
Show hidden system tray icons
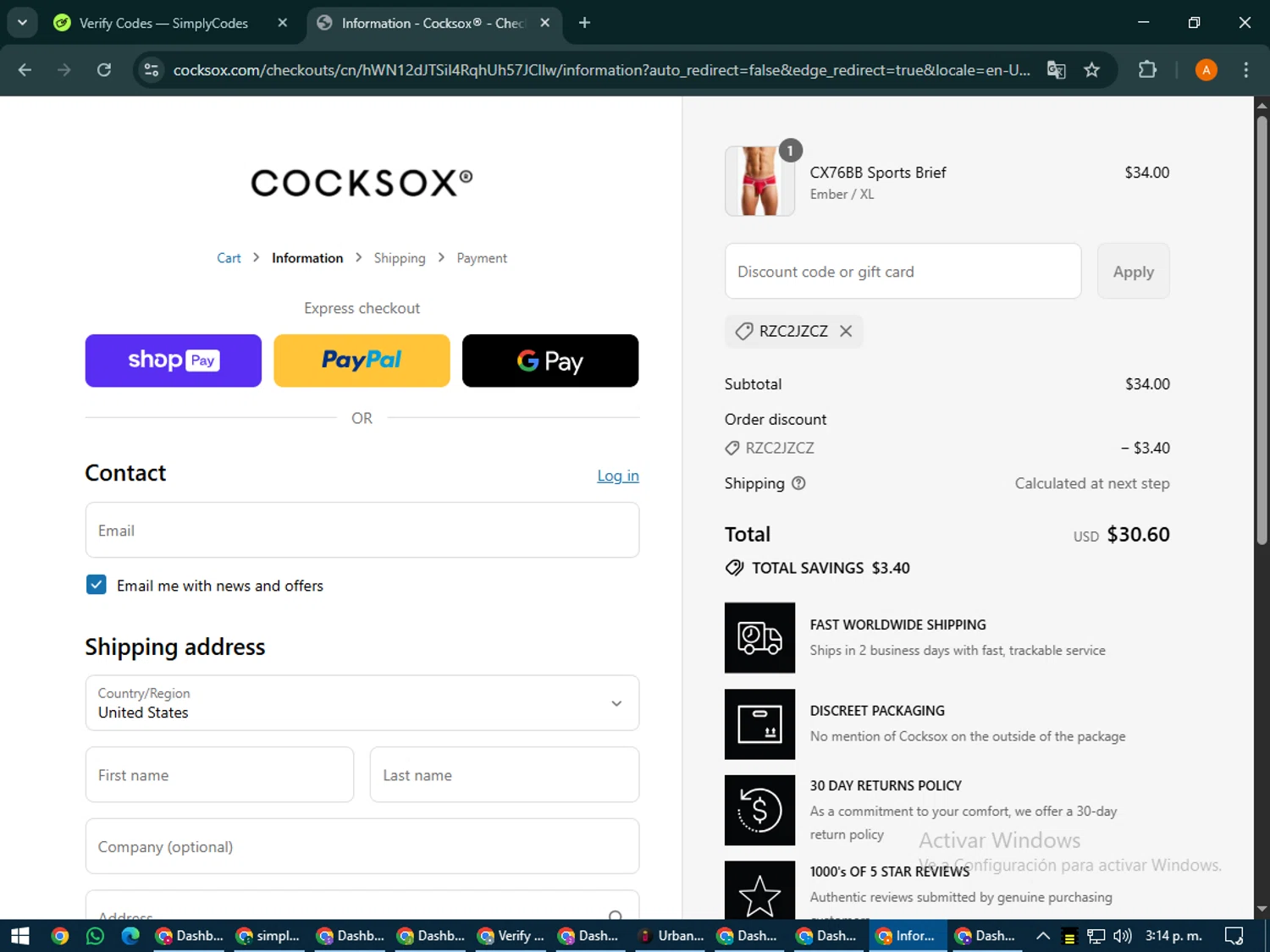tap(1043, 936)
